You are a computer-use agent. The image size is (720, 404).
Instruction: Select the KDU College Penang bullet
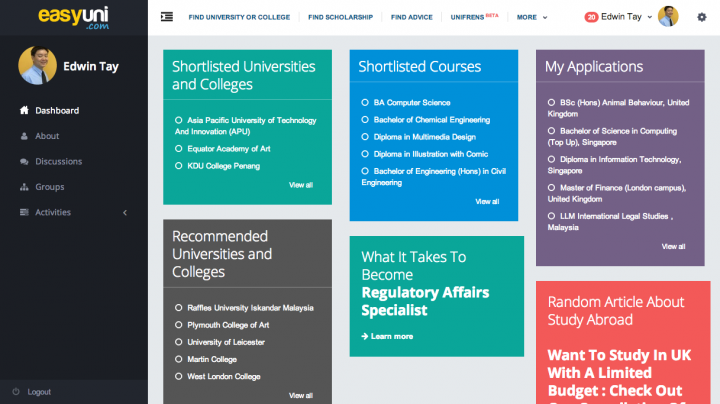pyautogui.click(x=179, y=166)
